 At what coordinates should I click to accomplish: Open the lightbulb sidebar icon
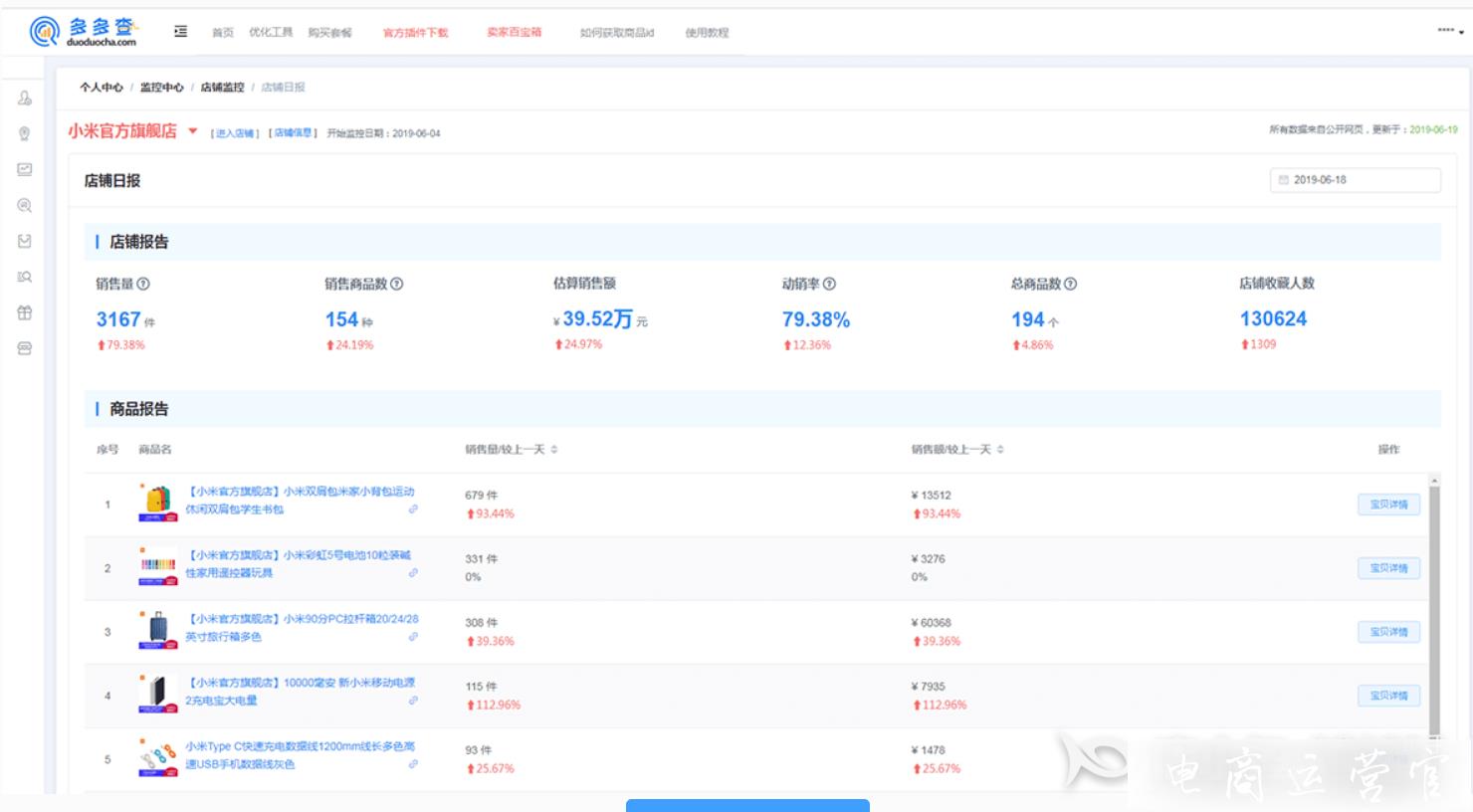(x=25, y=133)
